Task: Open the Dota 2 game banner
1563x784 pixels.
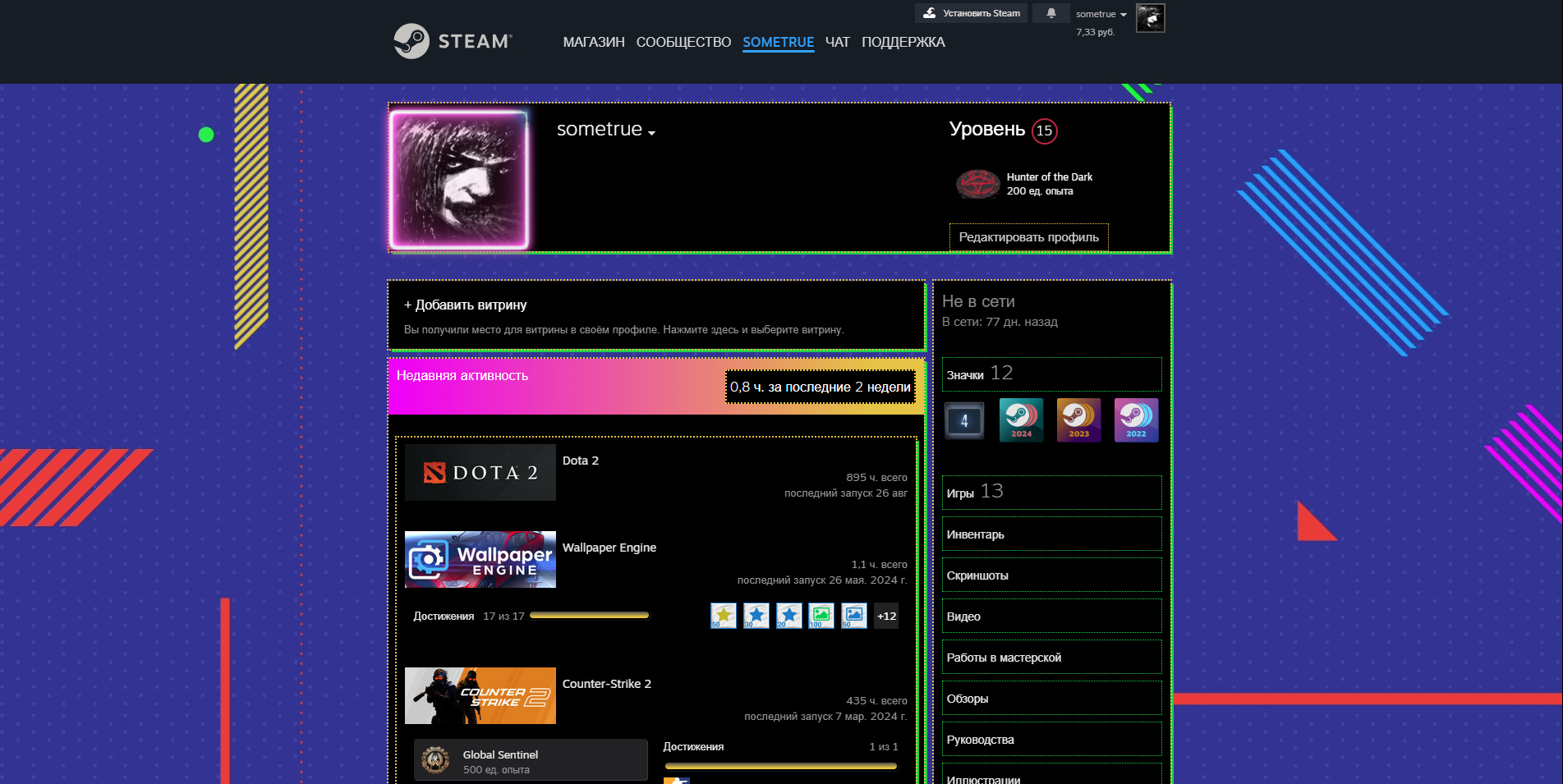Action: 480,473
